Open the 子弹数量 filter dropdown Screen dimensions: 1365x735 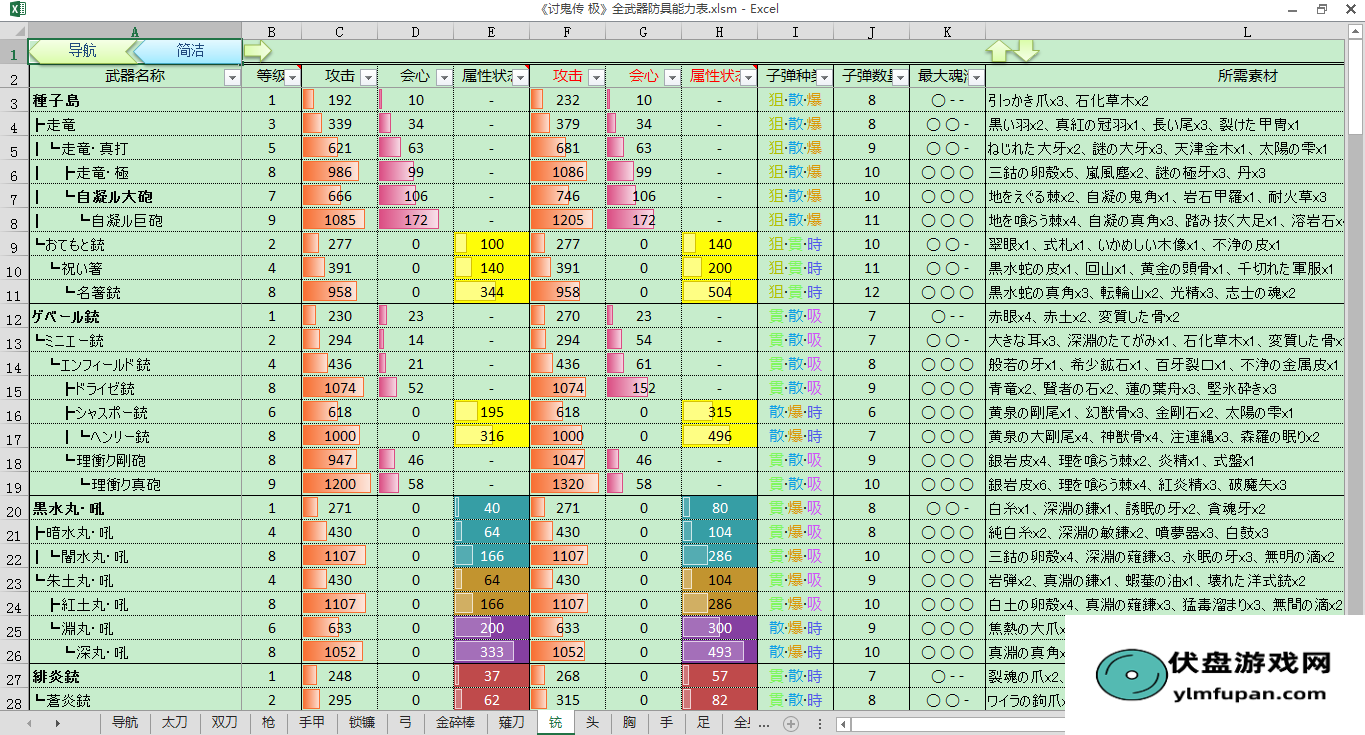(x=899, y=77)
